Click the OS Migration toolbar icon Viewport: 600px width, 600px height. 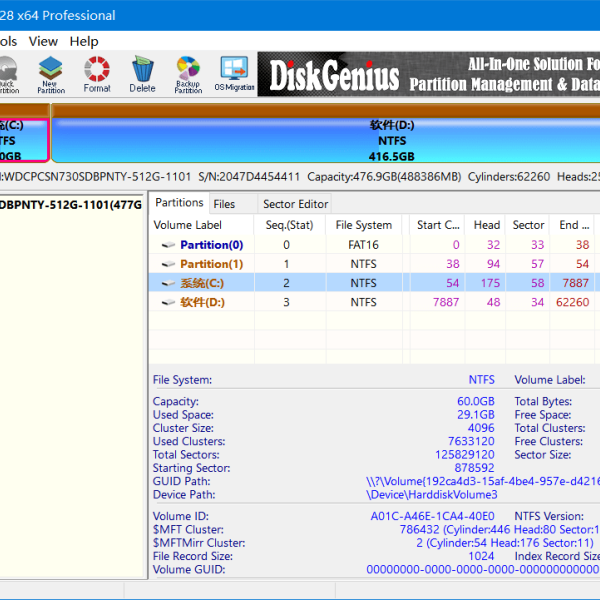234,75
